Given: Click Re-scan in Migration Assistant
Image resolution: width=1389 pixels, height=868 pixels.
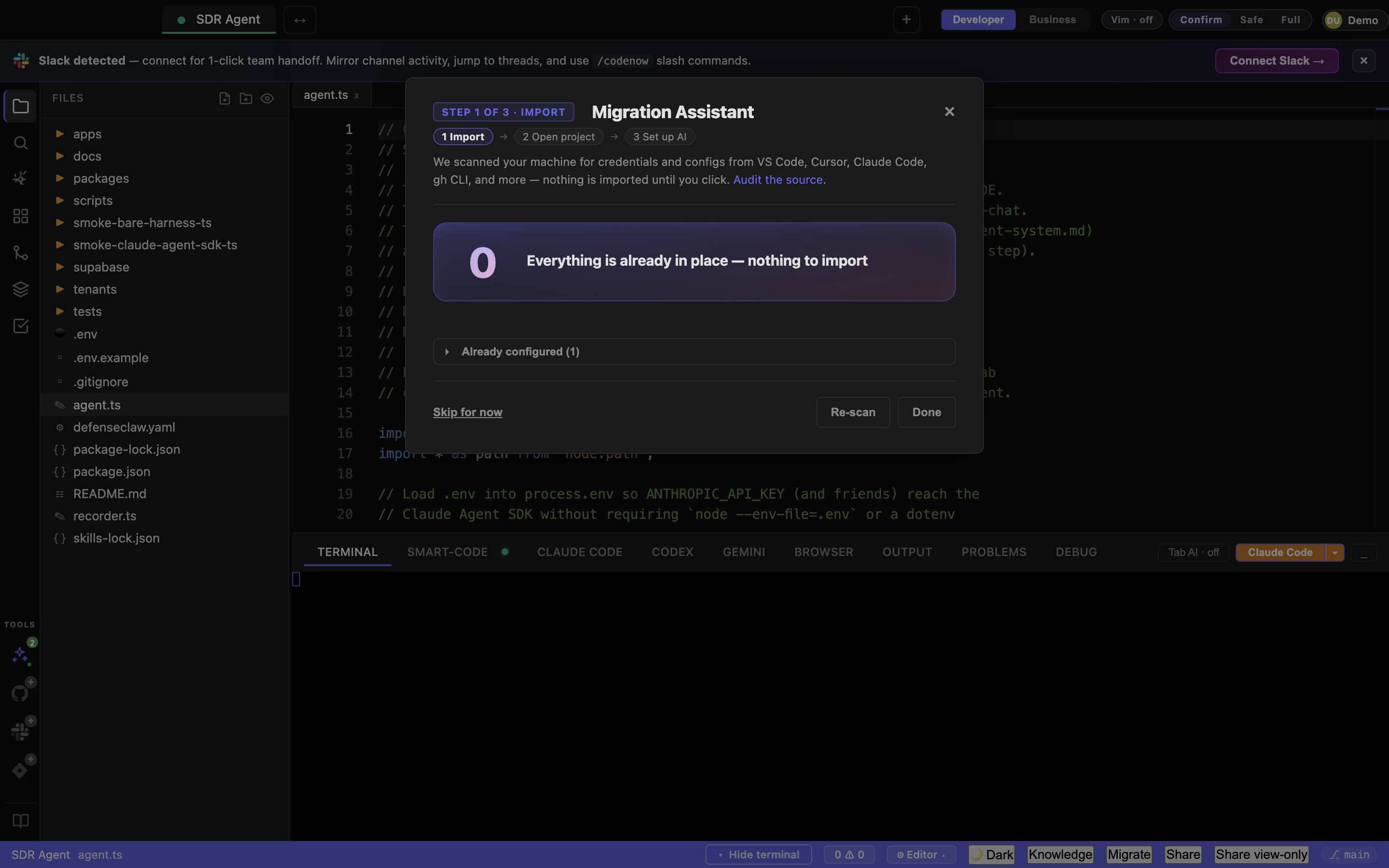Looking at the screenshot, I should click(x=853, y=412).
